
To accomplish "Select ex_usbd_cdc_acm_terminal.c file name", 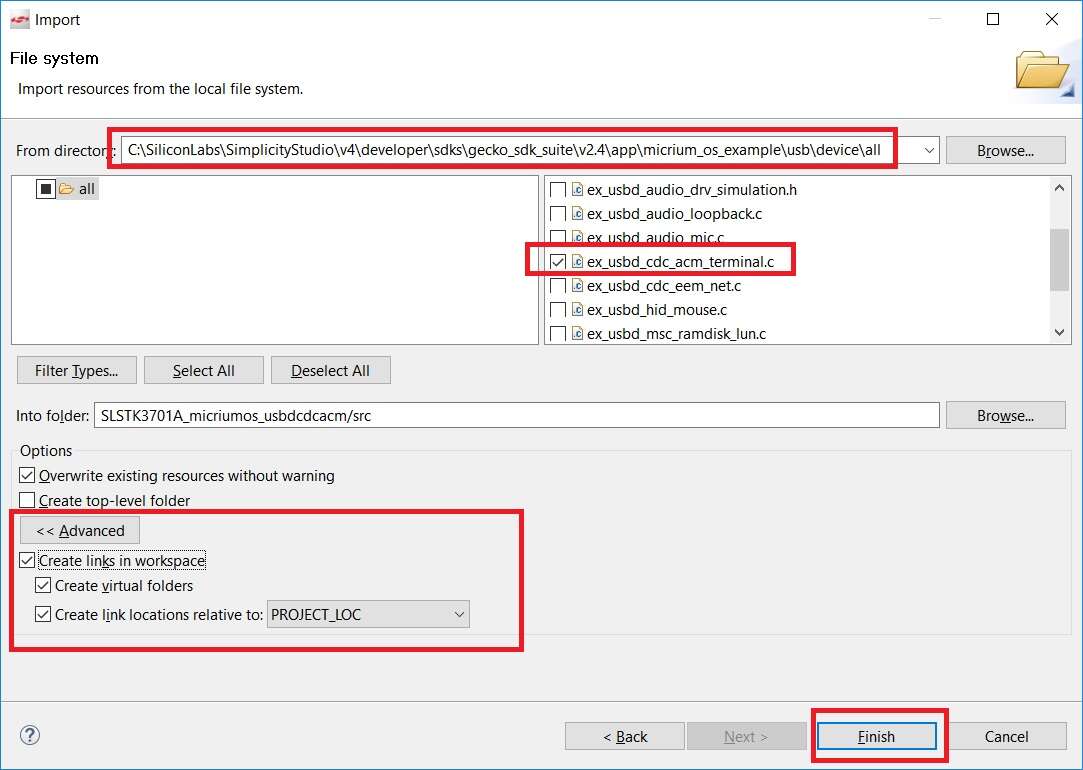I will (x=680, y=262).
